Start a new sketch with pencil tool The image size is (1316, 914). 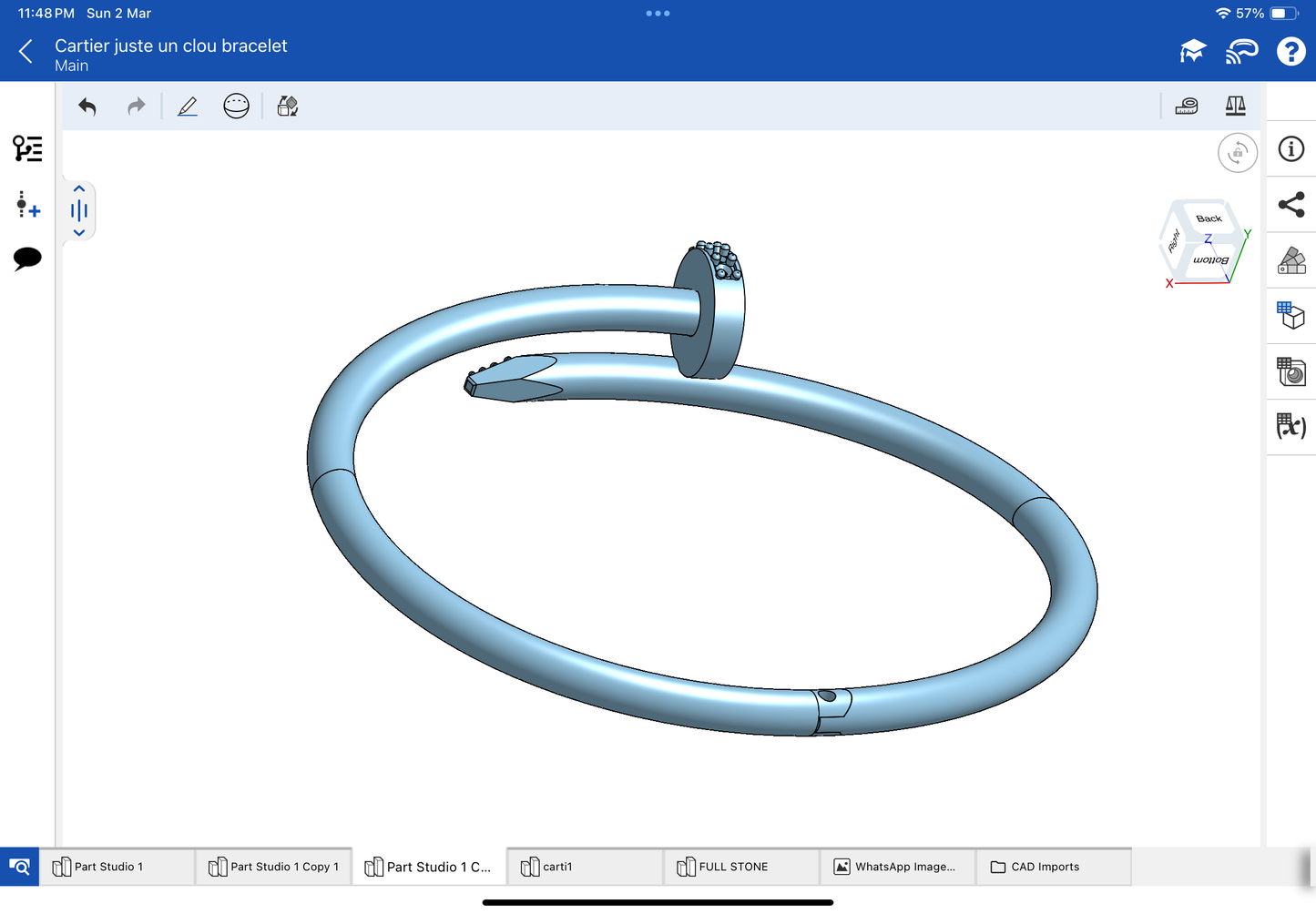188,107
